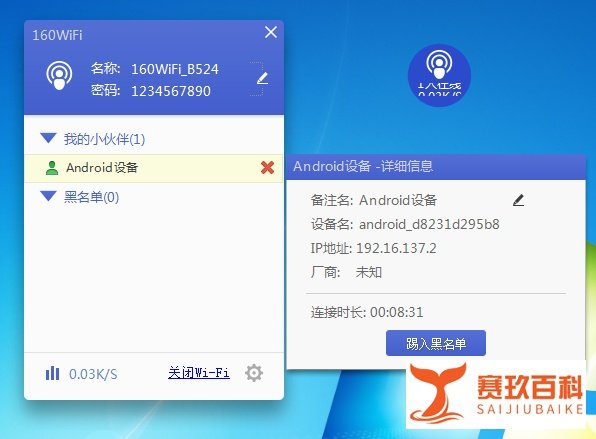The height and width of the screenshot is (439, 596).
Task: Click the password 1234567890
Action: click(171, 91)
